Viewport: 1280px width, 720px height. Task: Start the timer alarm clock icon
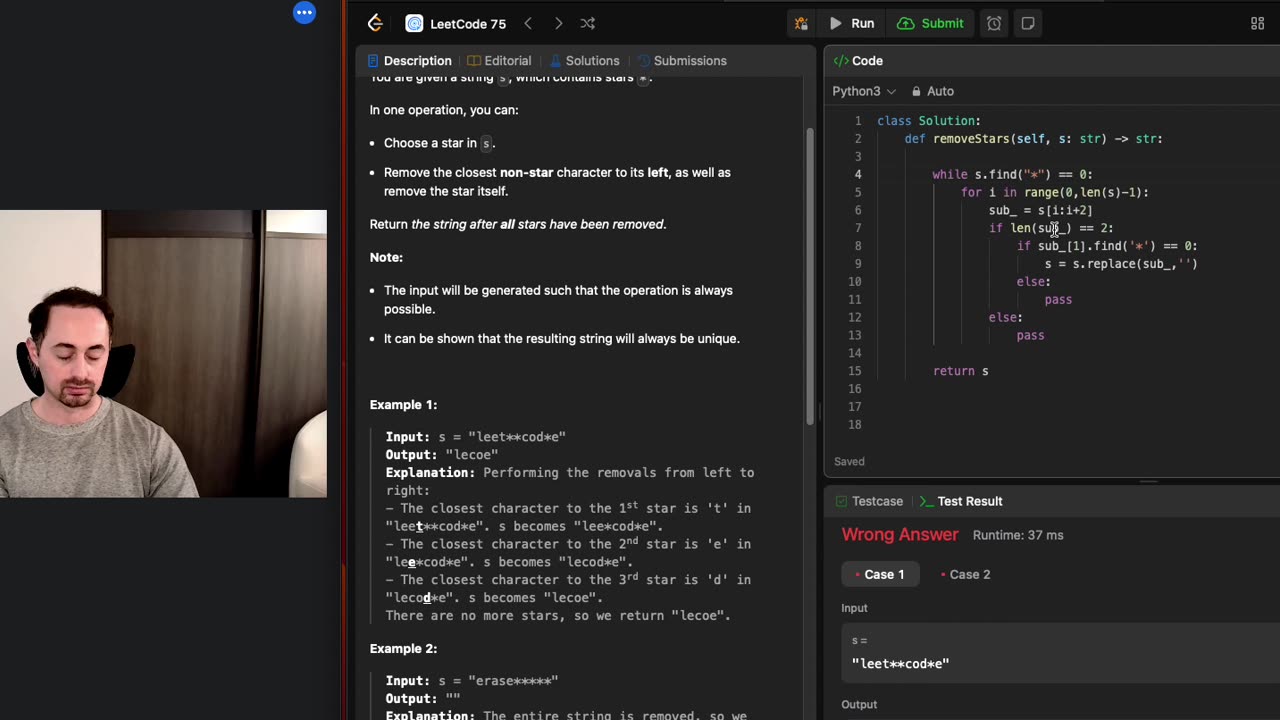pos(994,23)
